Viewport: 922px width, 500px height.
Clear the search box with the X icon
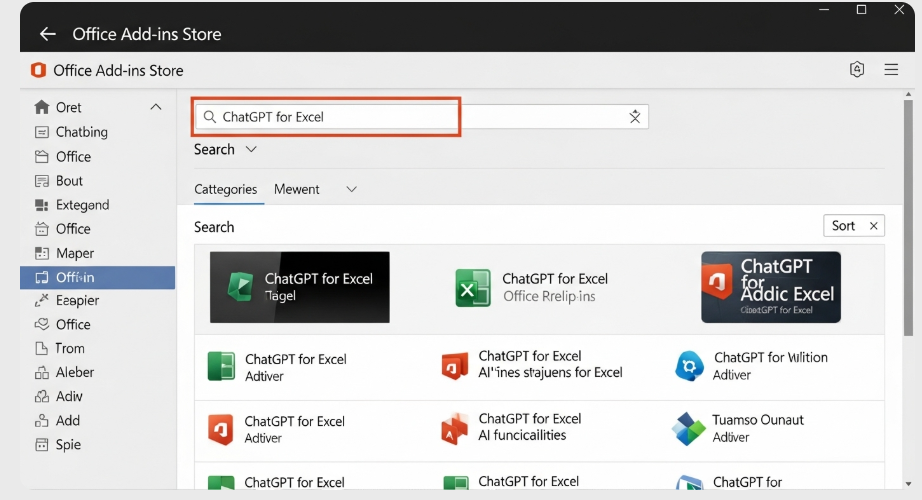point(635,116)
